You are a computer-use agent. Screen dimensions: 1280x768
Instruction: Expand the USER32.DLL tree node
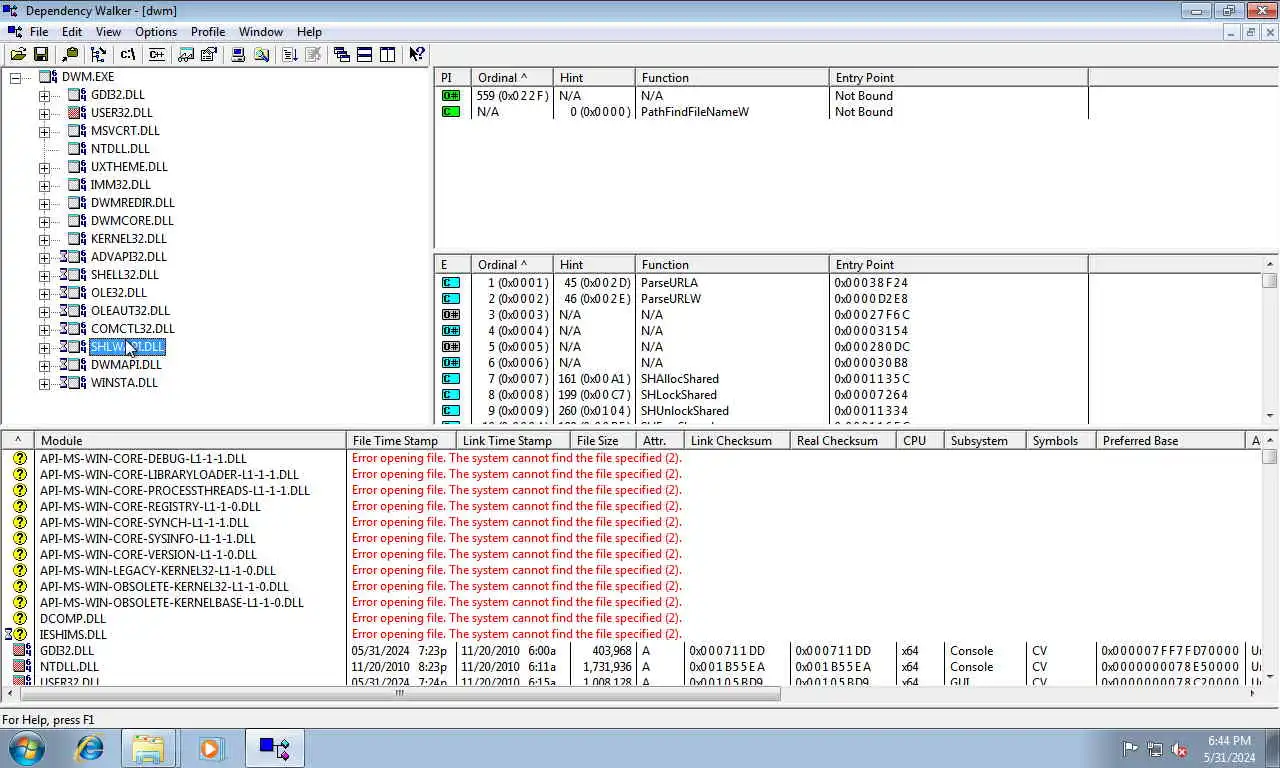tap(44, 113)
